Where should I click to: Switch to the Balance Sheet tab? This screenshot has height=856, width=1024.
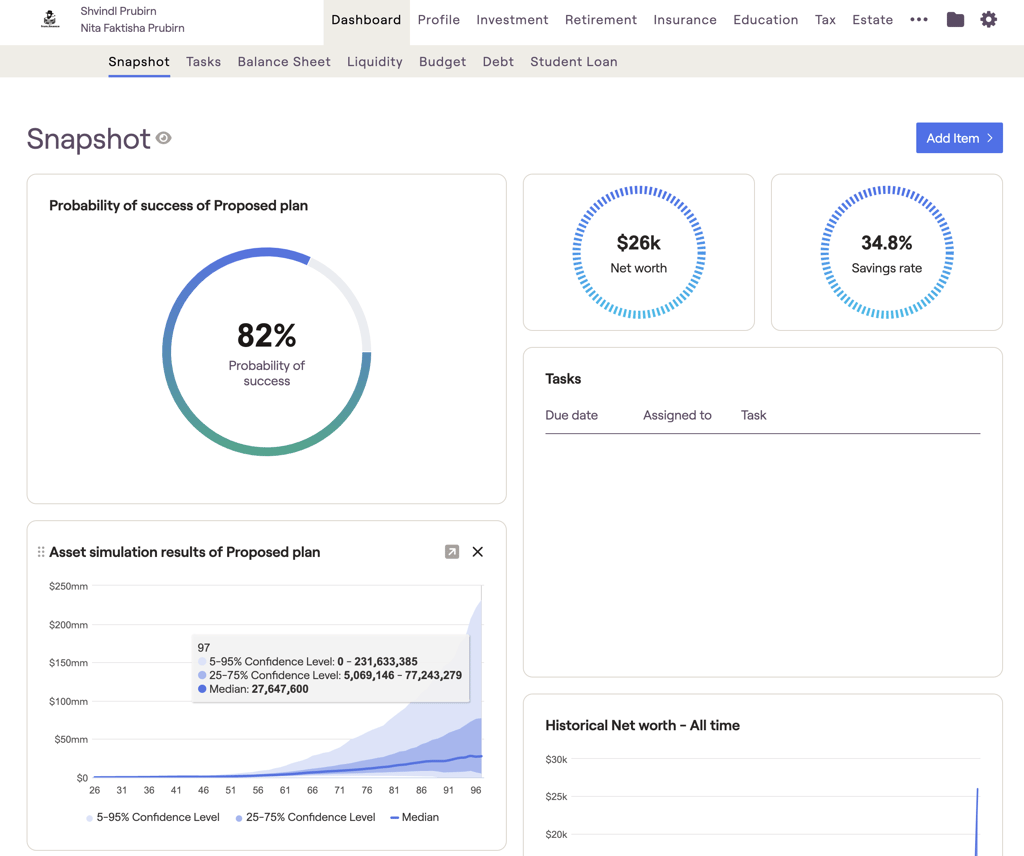pos(284,62)
